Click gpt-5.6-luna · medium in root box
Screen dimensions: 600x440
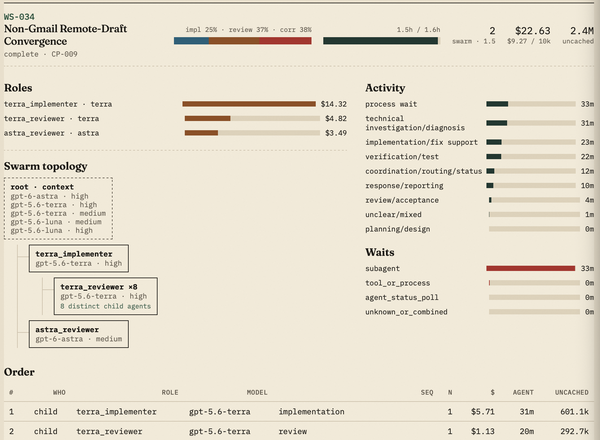click(x=56, y=222)
